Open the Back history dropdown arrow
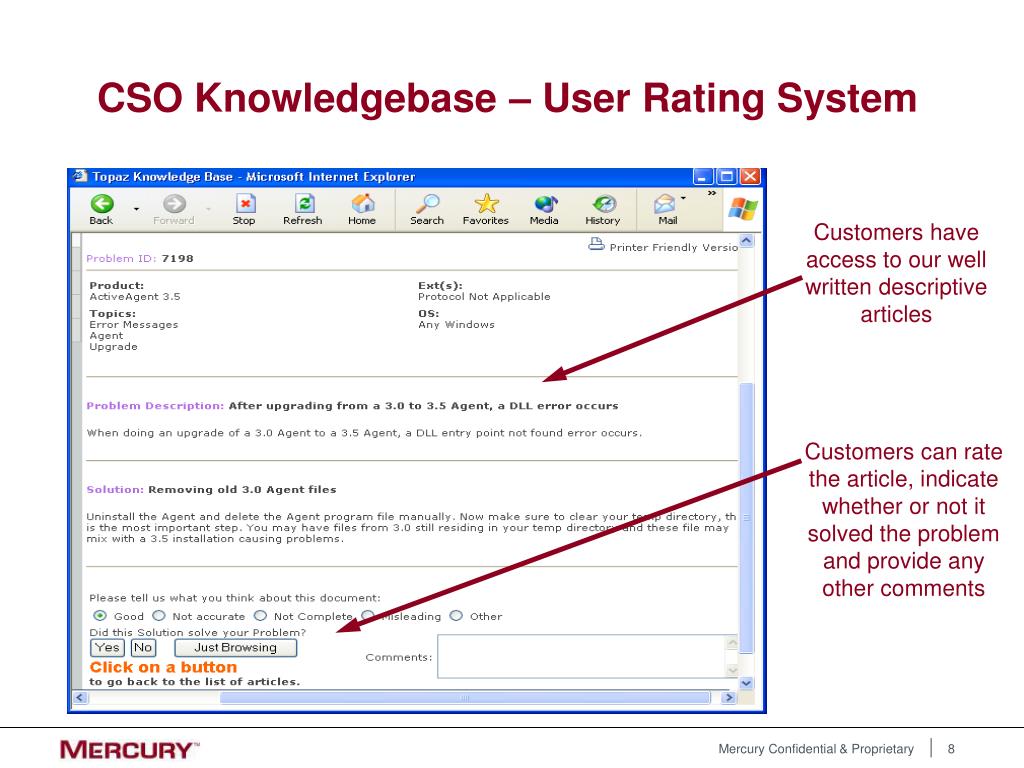 pyautogui.click(x=136, y=209)
